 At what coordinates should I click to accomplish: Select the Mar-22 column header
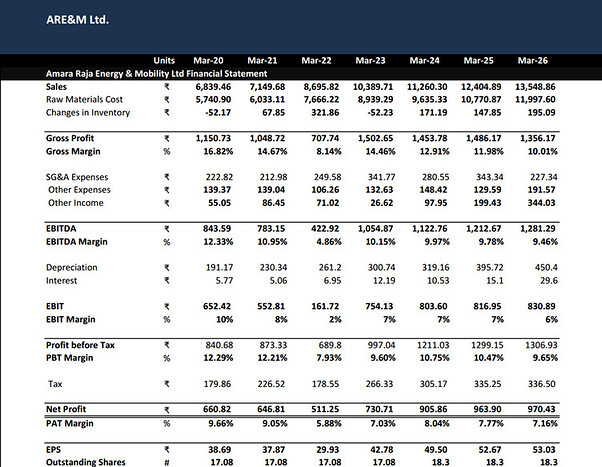point(316,60)
